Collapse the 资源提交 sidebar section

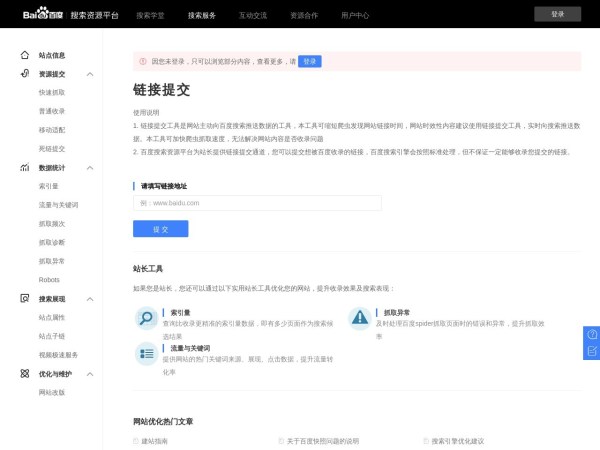pyautogui.click(x=90, y=74)
